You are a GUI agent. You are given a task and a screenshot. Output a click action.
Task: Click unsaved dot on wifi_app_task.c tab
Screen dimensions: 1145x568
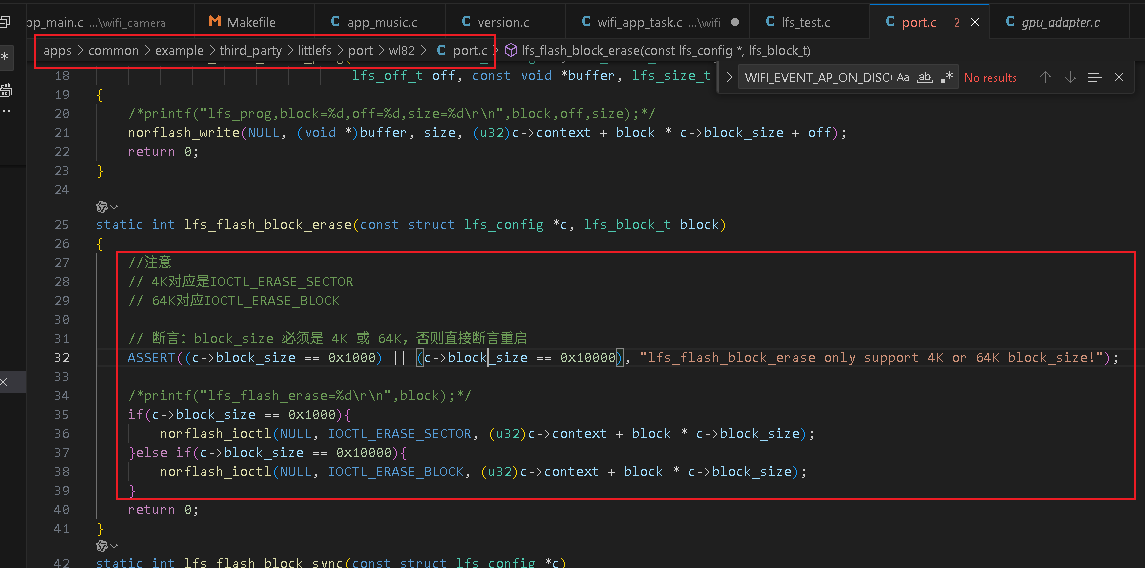[735, 23]
